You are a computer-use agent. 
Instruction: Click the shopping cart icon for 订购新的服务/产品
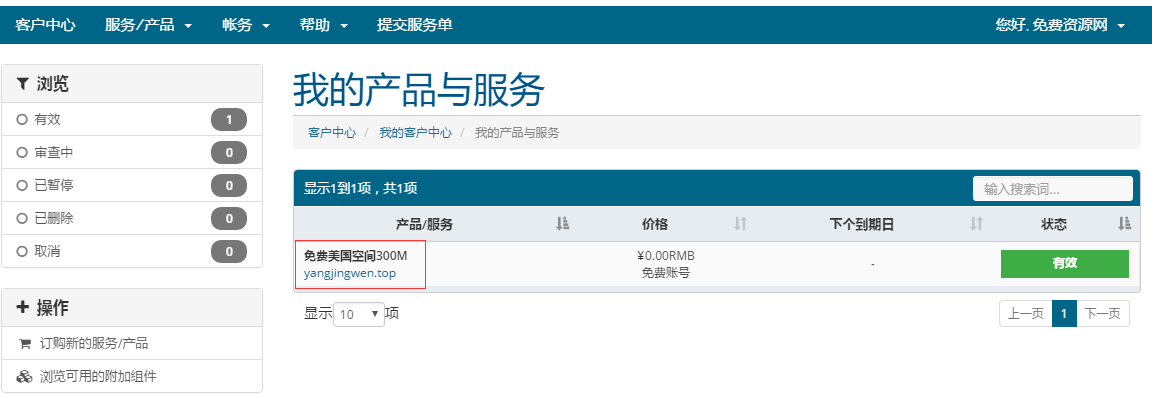pyautogui.click(x=24, y=343)
